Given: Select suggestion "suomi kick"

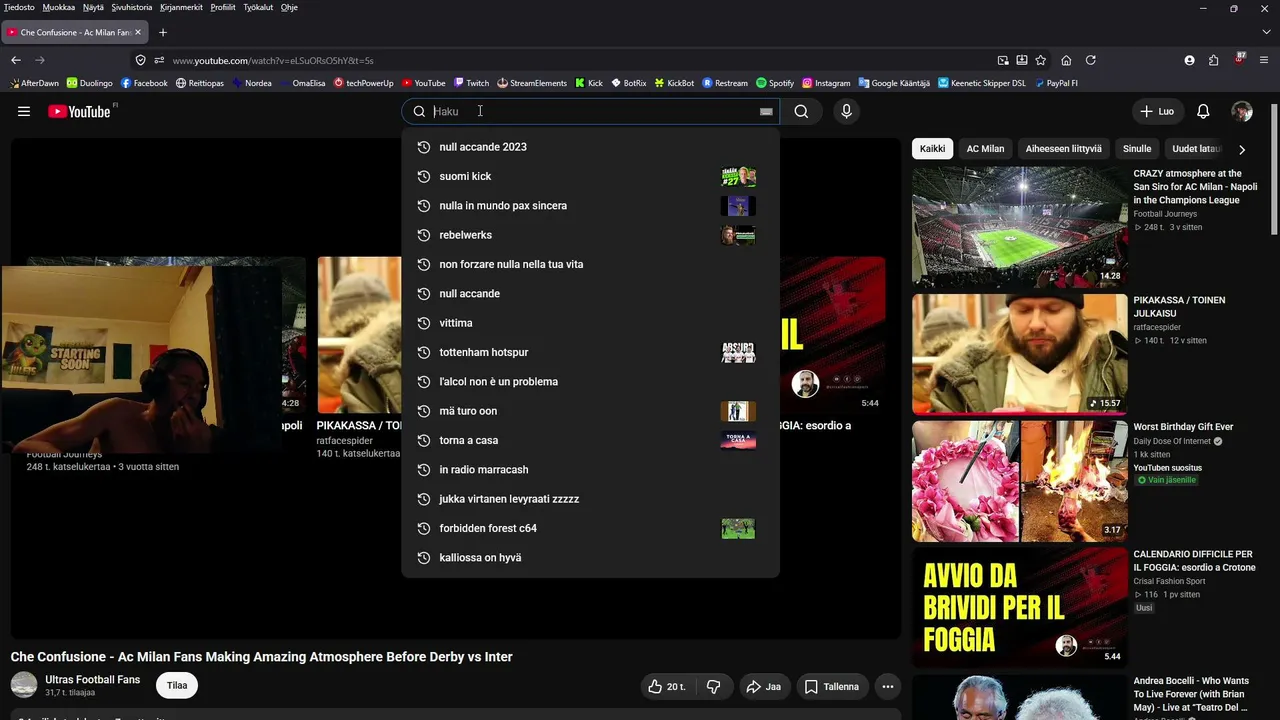Looking at the screenshot, I should click(590, 176).
